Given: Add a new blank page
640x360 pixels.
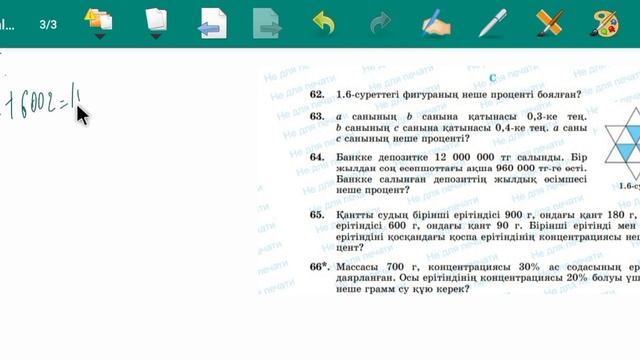Looking at the screenshot, I should (156, 19).
